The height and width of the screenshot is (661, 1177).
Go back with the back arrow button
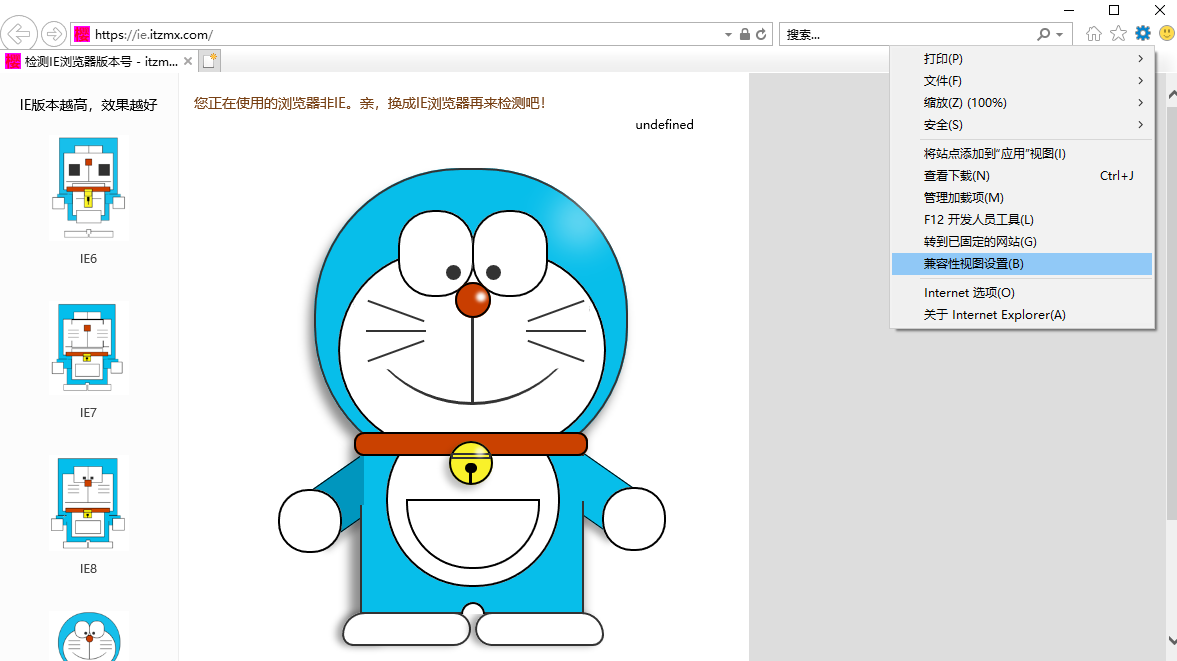click(x=19, y=34)
